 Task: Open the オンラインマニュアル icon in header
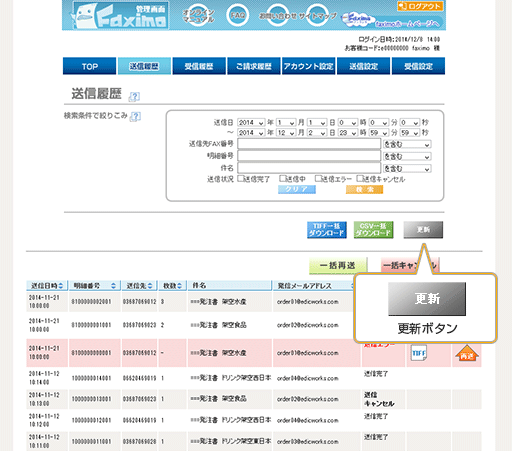(x=198, y=15)
